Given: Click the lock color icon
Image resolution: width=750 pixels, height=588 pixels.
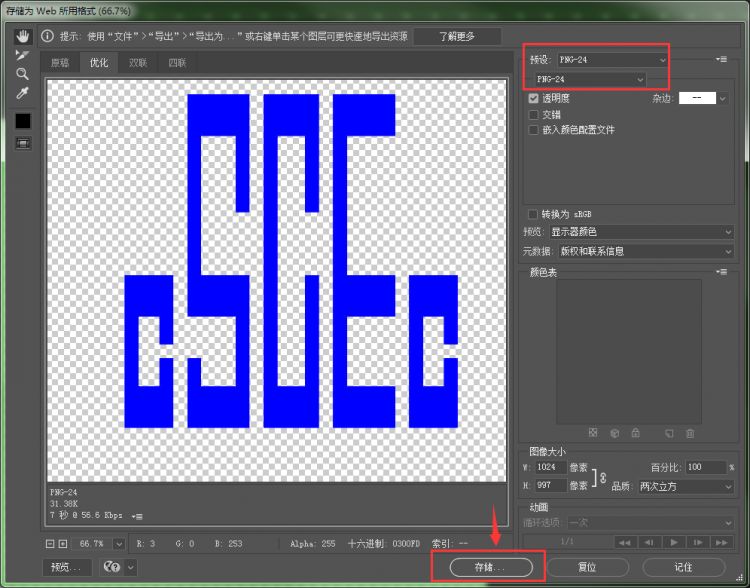Looking at the screenshot, I should point(636,433).
